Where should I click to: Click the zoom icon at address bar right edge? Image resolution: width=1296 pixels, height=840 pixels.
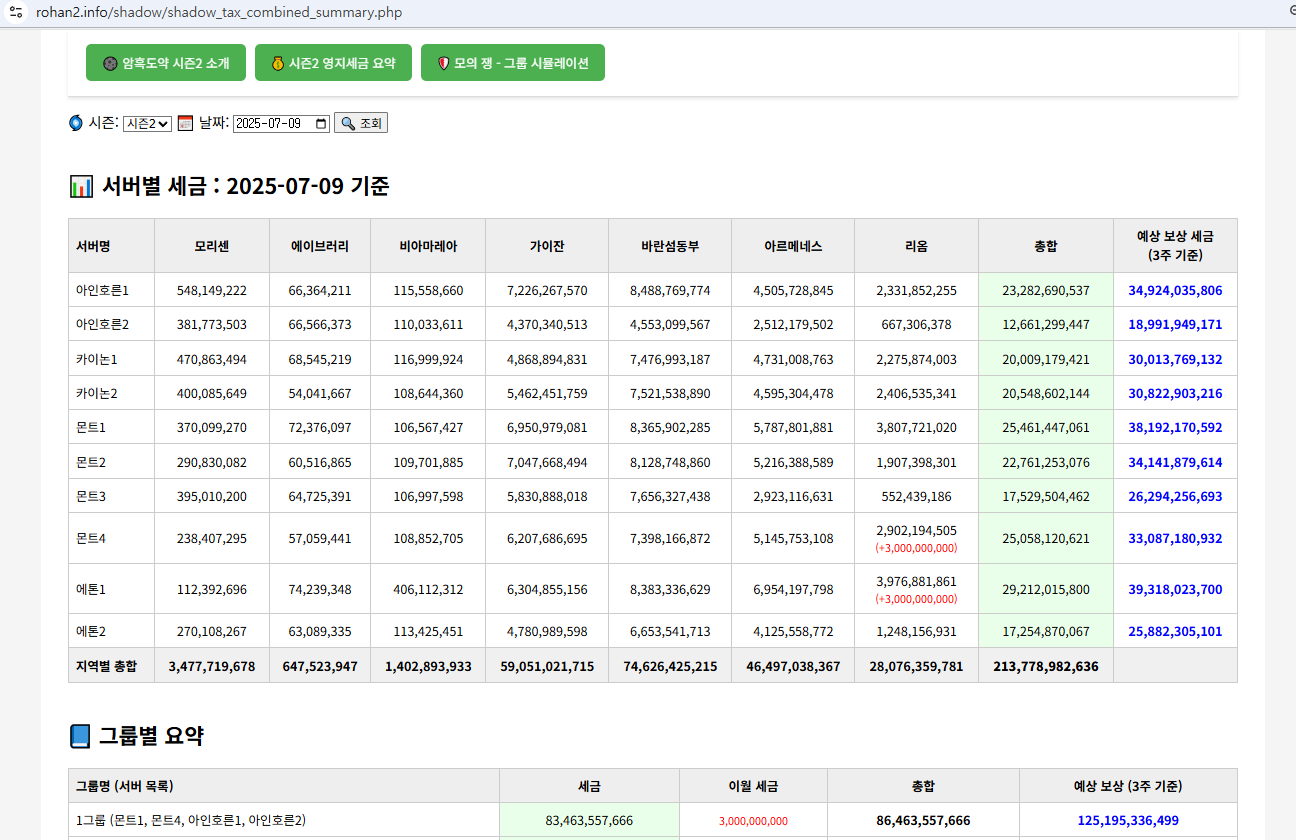click(x=1290, y=12)
